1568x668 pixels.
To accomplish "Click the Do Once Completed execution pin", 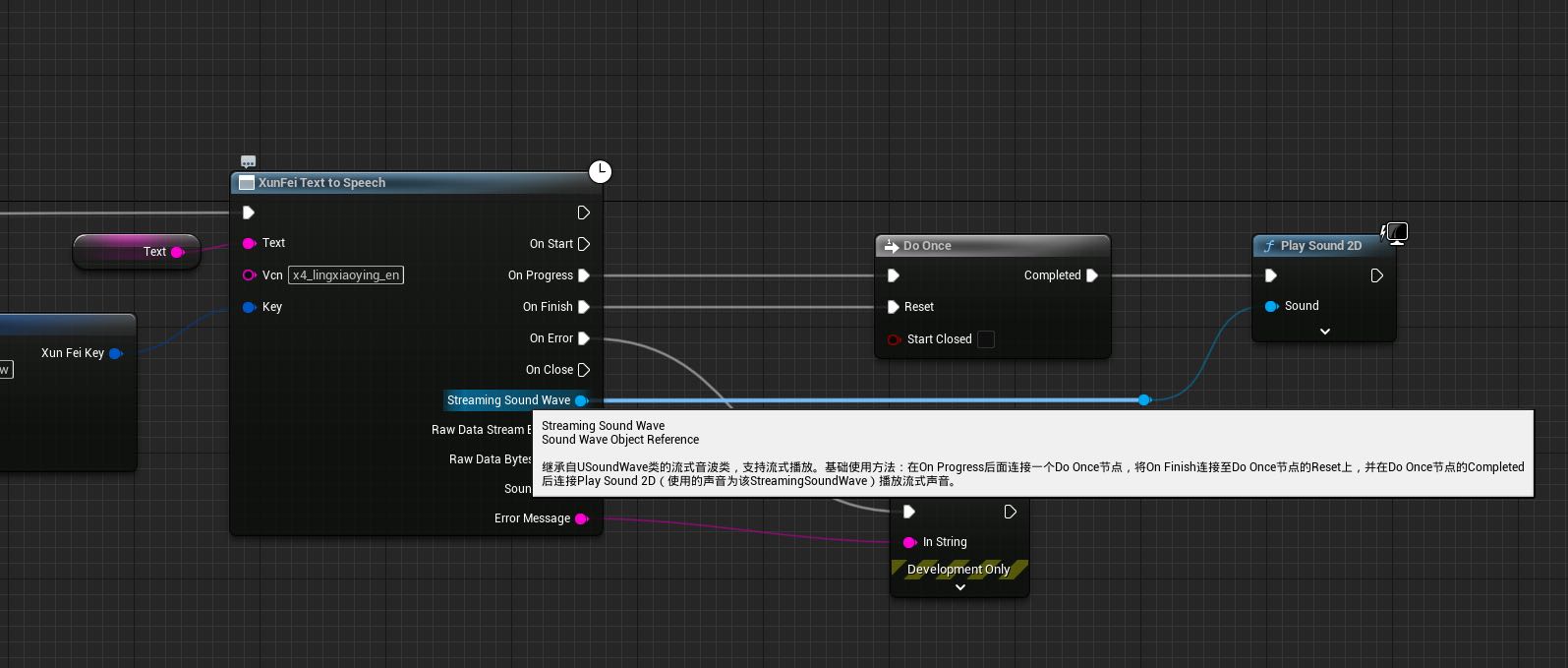I will 1092,275.
